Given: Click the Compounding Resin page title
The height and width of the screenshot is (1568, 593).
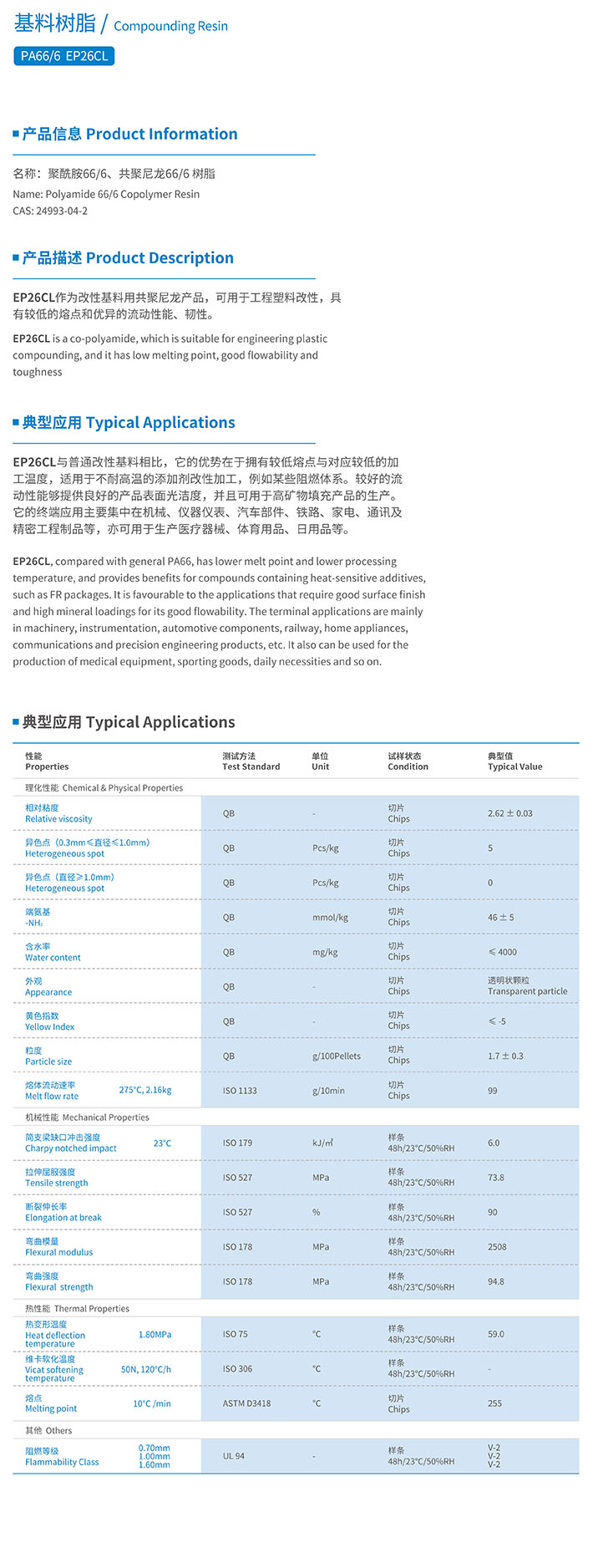Looking at the screenshot, I should coord(170,26).
